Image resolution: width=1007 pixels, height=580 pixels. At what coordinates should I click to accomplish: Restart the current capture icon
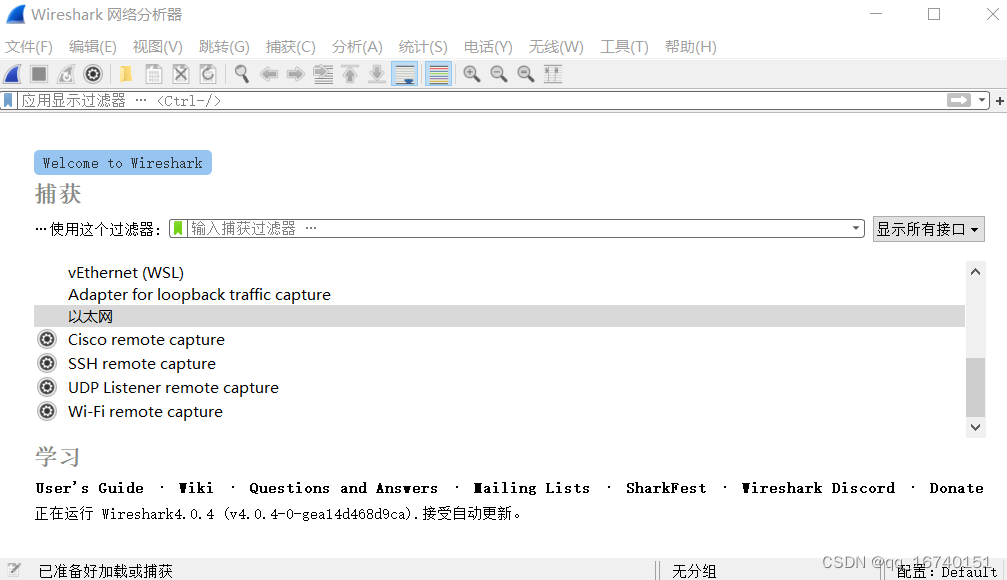coord(66,75)
